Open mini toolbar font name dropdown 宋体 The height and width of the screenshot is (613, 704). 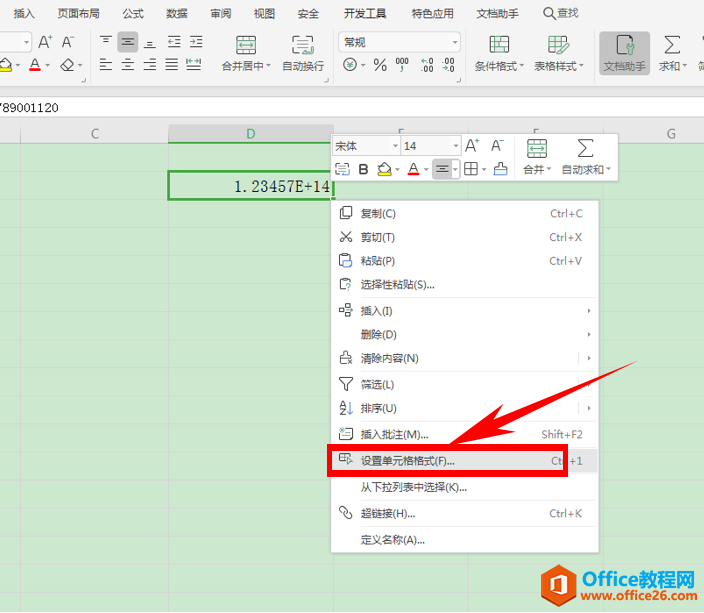pyautogui.click(x=366, y=146)
